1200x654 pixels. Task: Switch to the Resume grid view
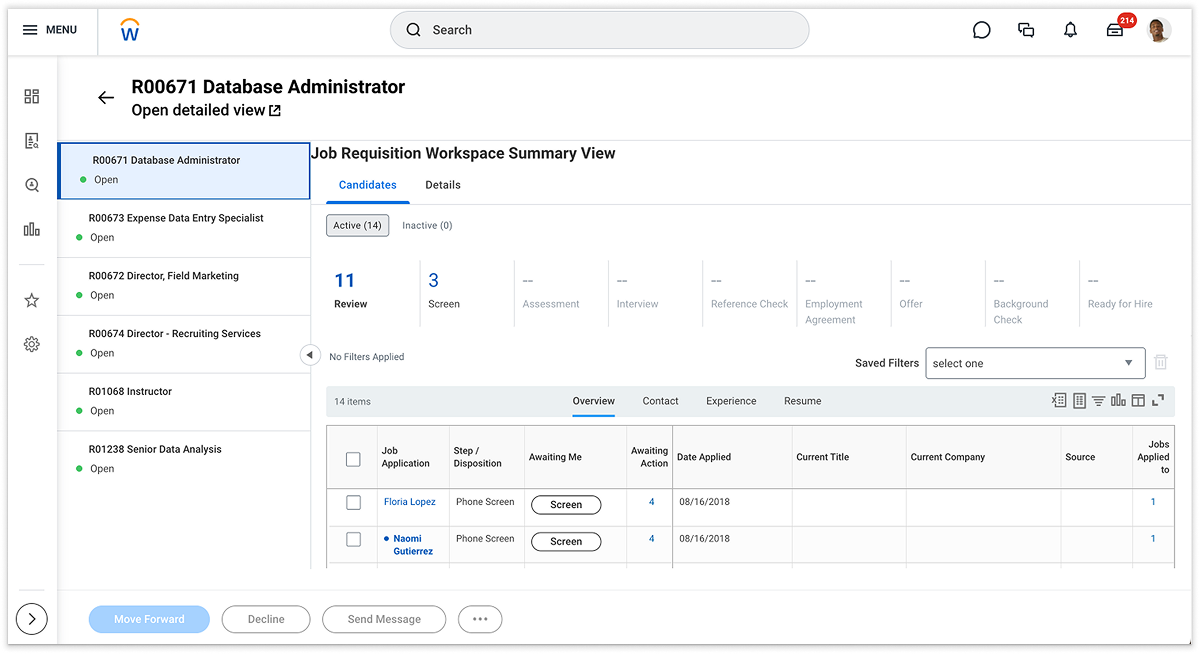pos(803,401)
